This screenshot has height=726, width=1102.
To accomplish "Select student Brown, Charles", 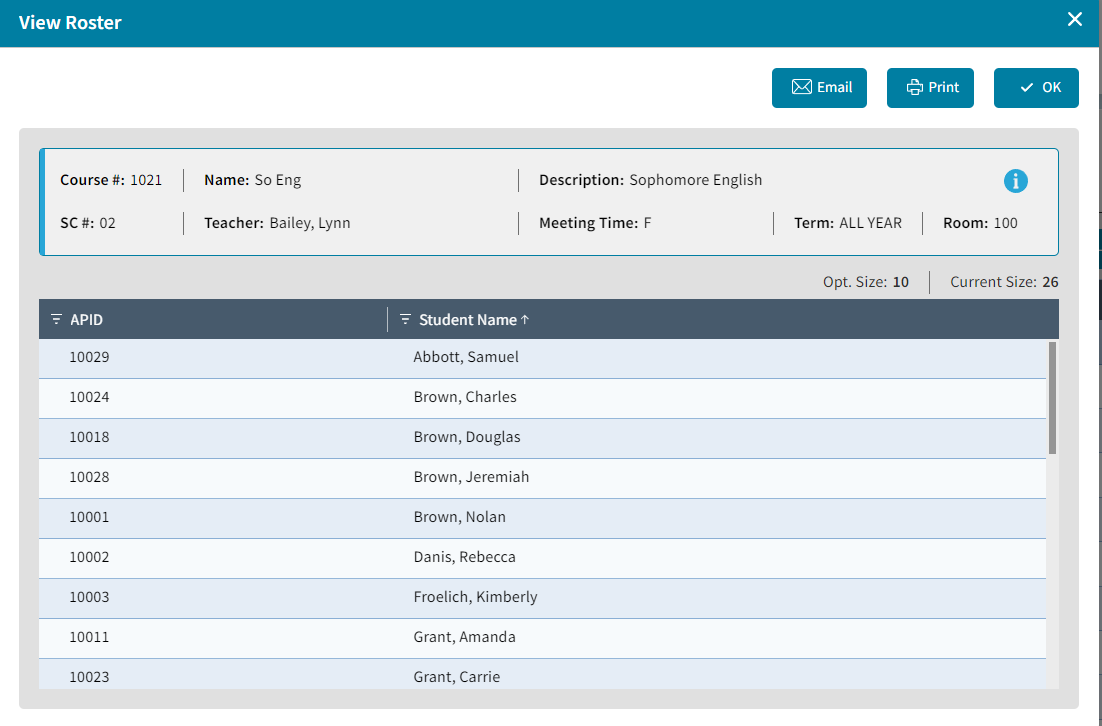I will (x=465, y=397).
